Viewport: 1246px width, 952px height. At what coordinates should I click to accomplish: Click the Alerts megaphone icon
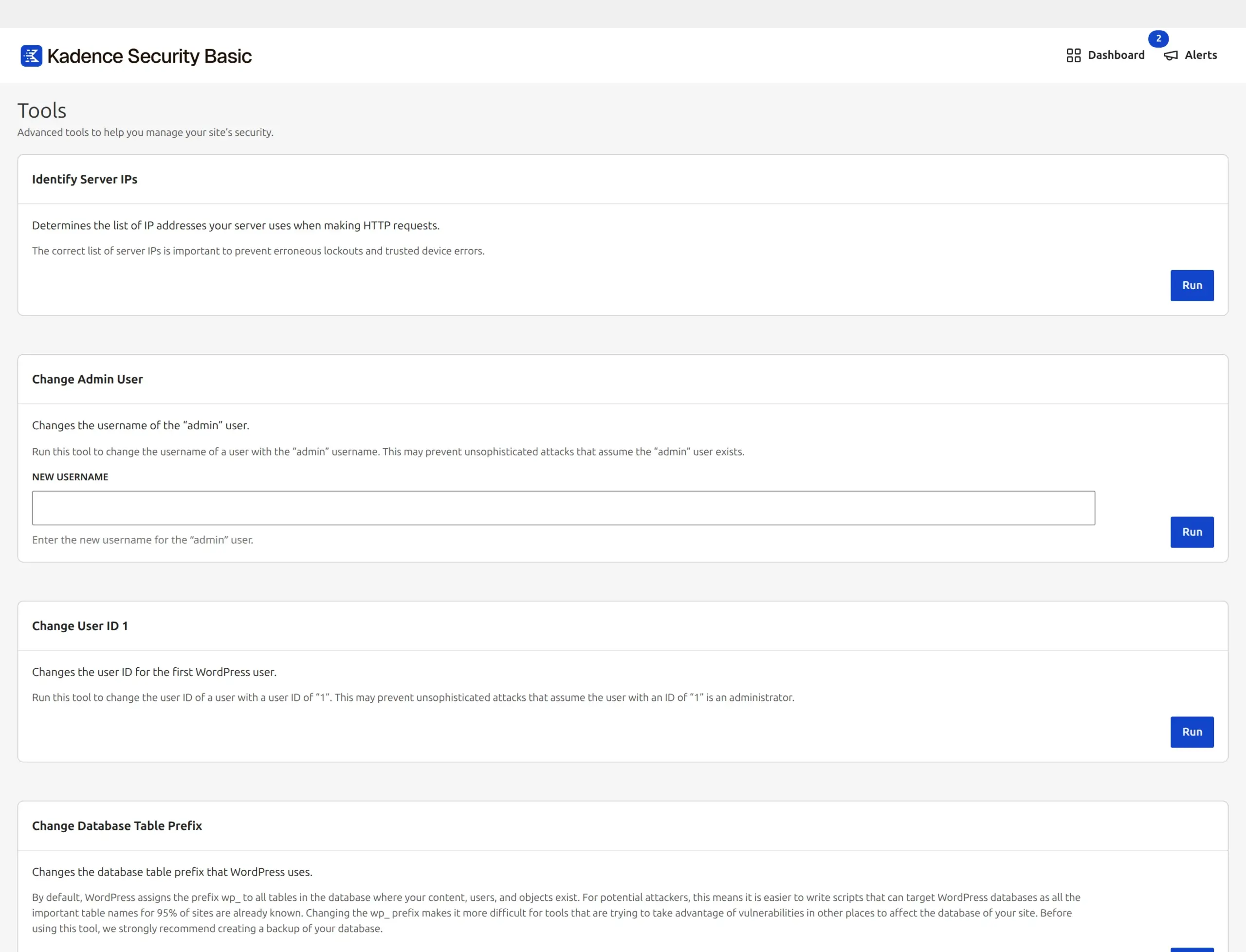1170,55
